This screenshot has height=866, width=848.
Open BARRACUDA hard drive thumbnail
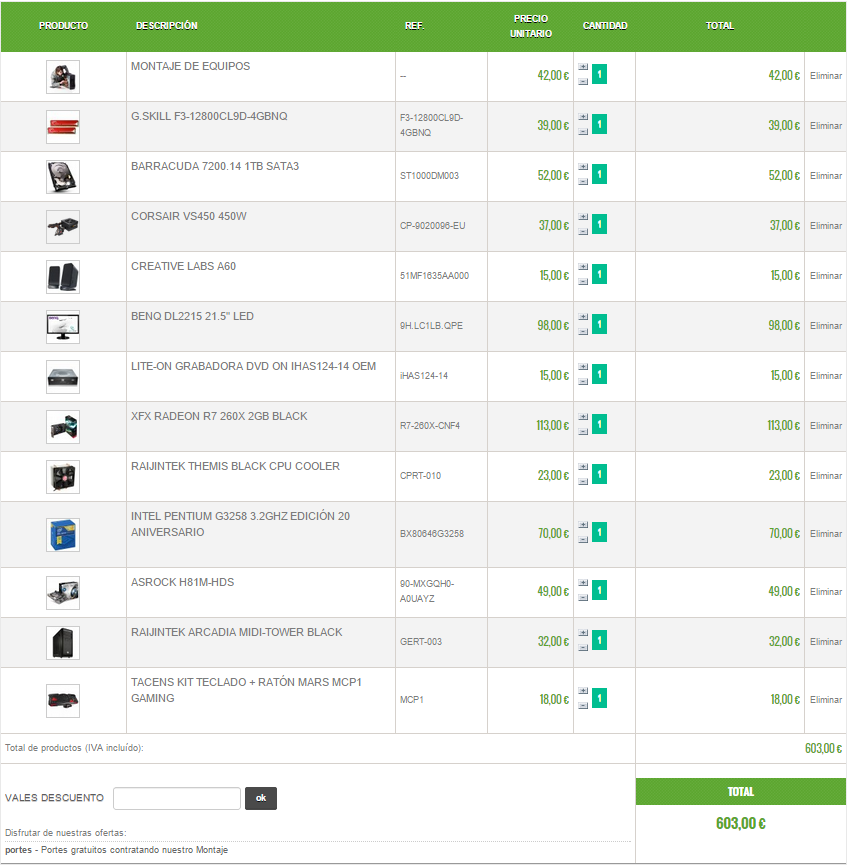pyautogui.click(x=63, y=177)
